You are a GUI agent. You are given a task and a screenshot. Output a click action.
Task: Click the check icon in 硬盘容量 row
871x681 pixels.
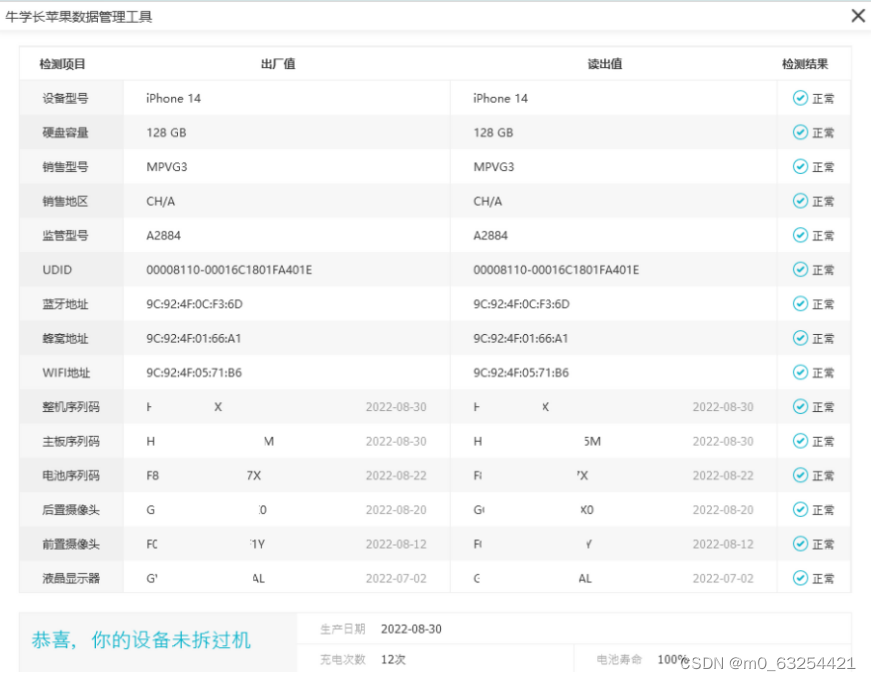(x=800, y=132)
